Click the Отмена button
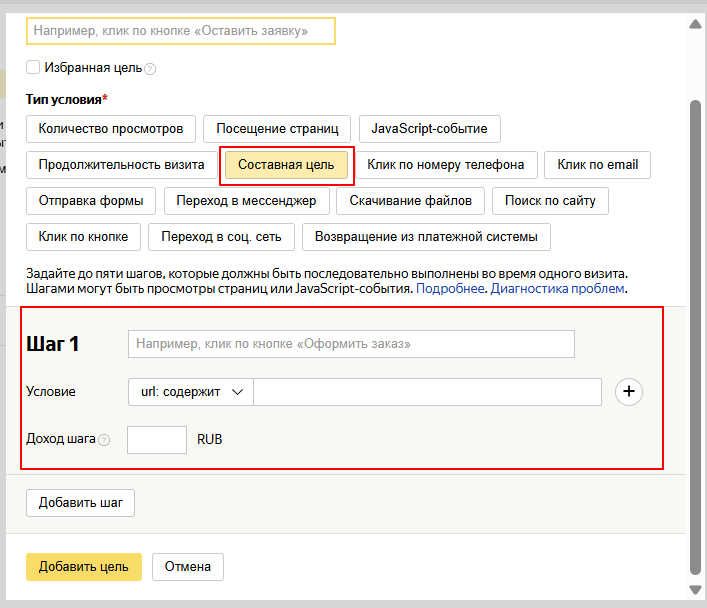Screen dimensions: 707x608 [x=188, y=567]
